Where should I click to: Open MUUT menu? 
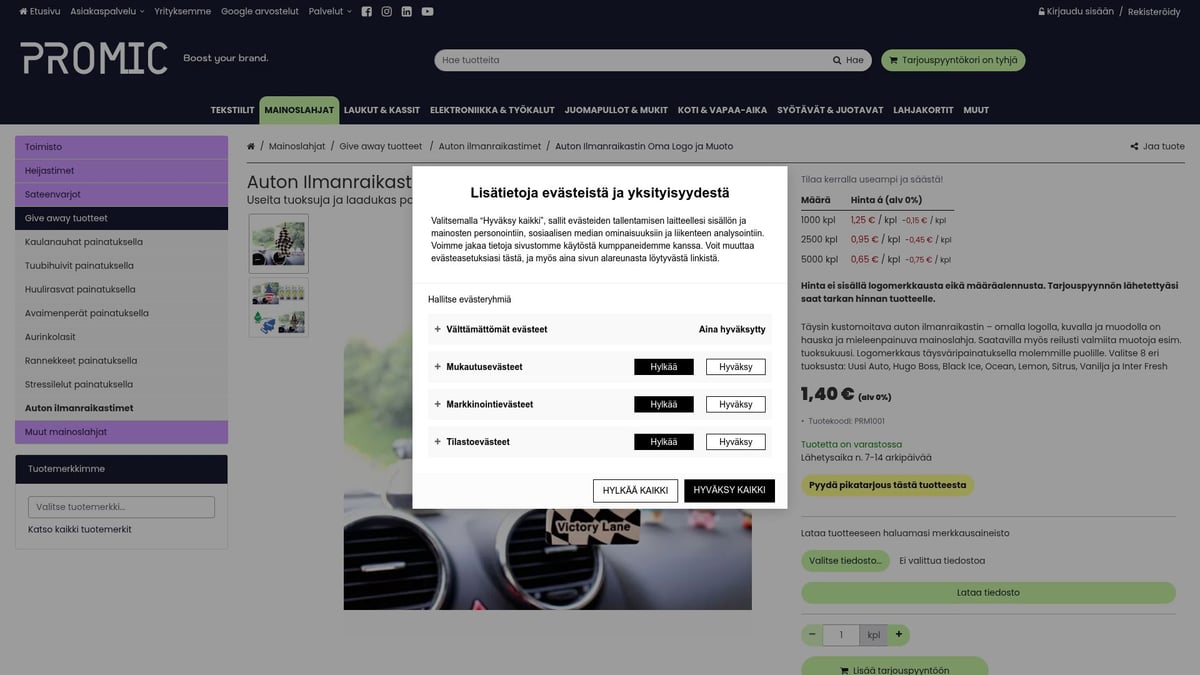coord(976,110)
